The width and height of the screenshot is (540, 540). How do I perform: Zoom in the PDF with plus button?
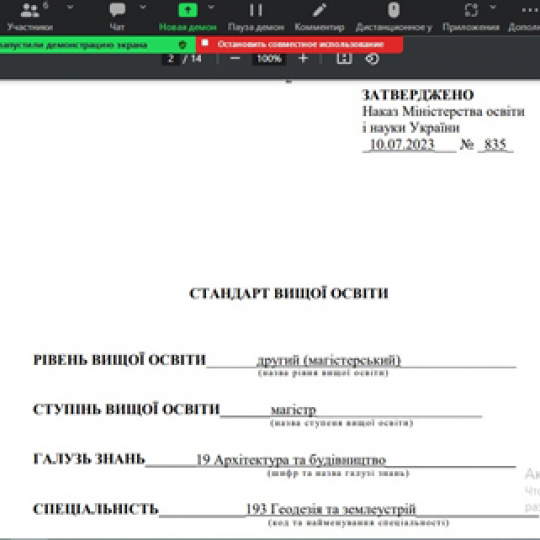pos(303,59)
